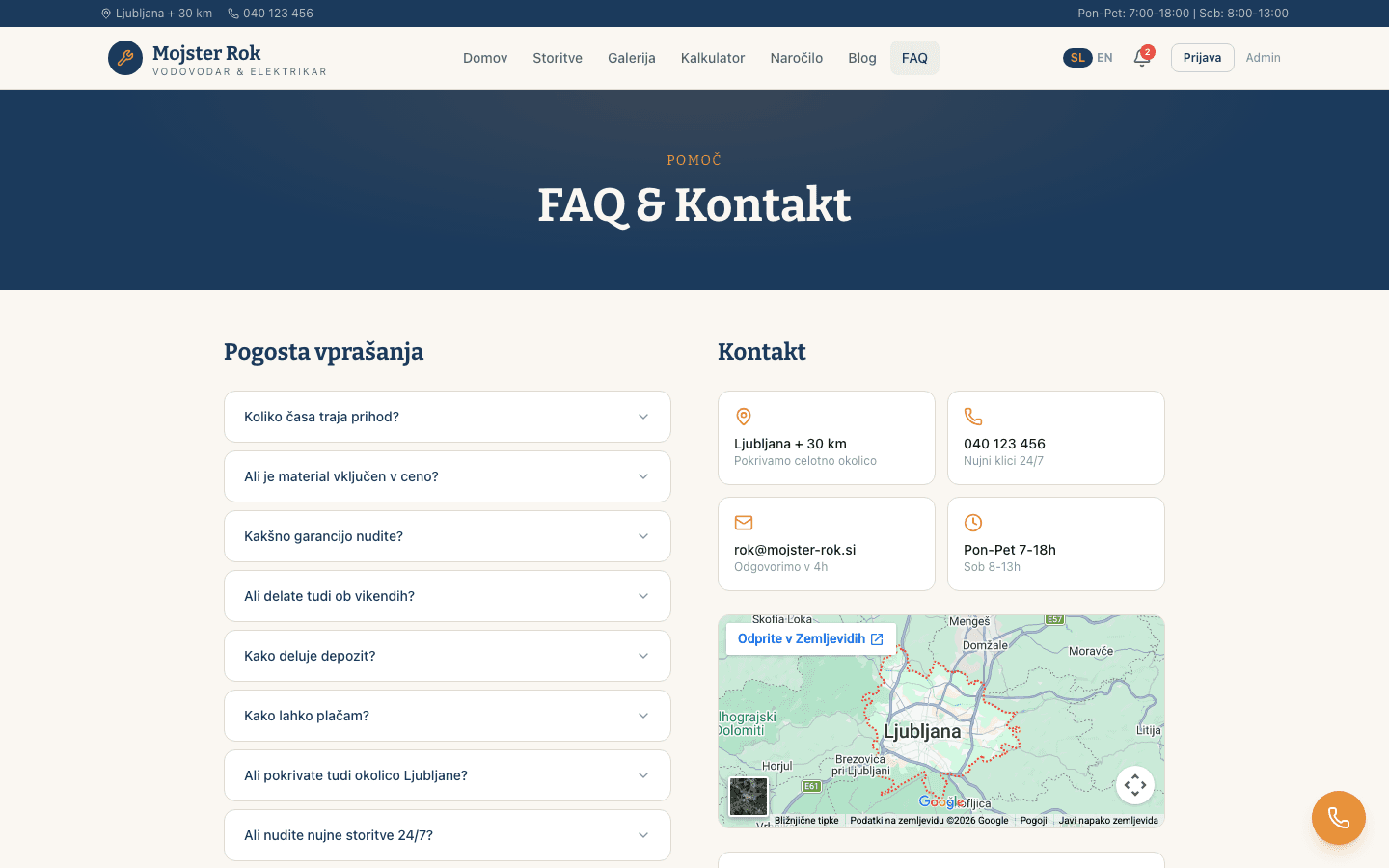Click the Mojster Rok wrench logo icon
This screenshot has height=868, width=1389.
click(x=125, y=58)
